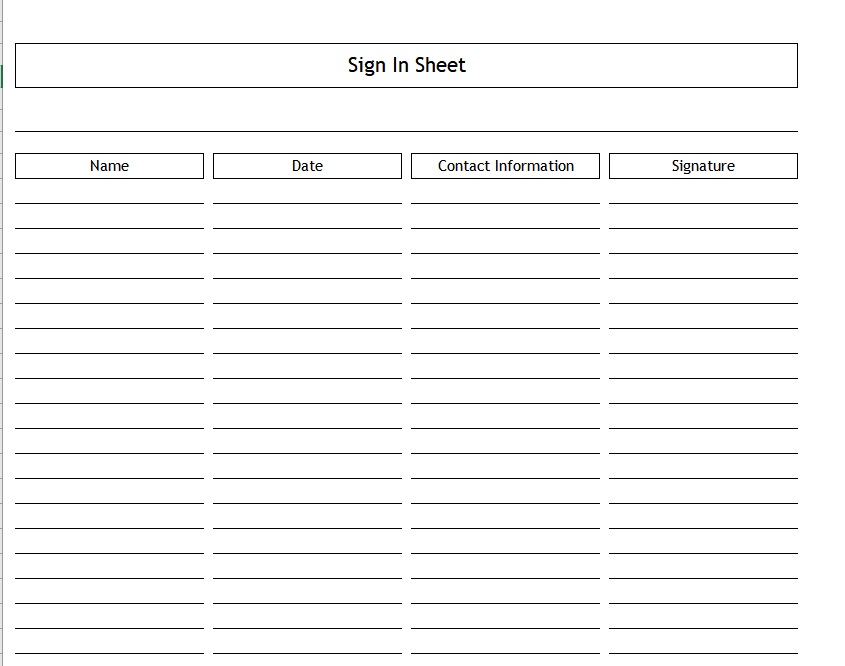
Task: Click the long blank line below the title
Action: tap(406, 120)
